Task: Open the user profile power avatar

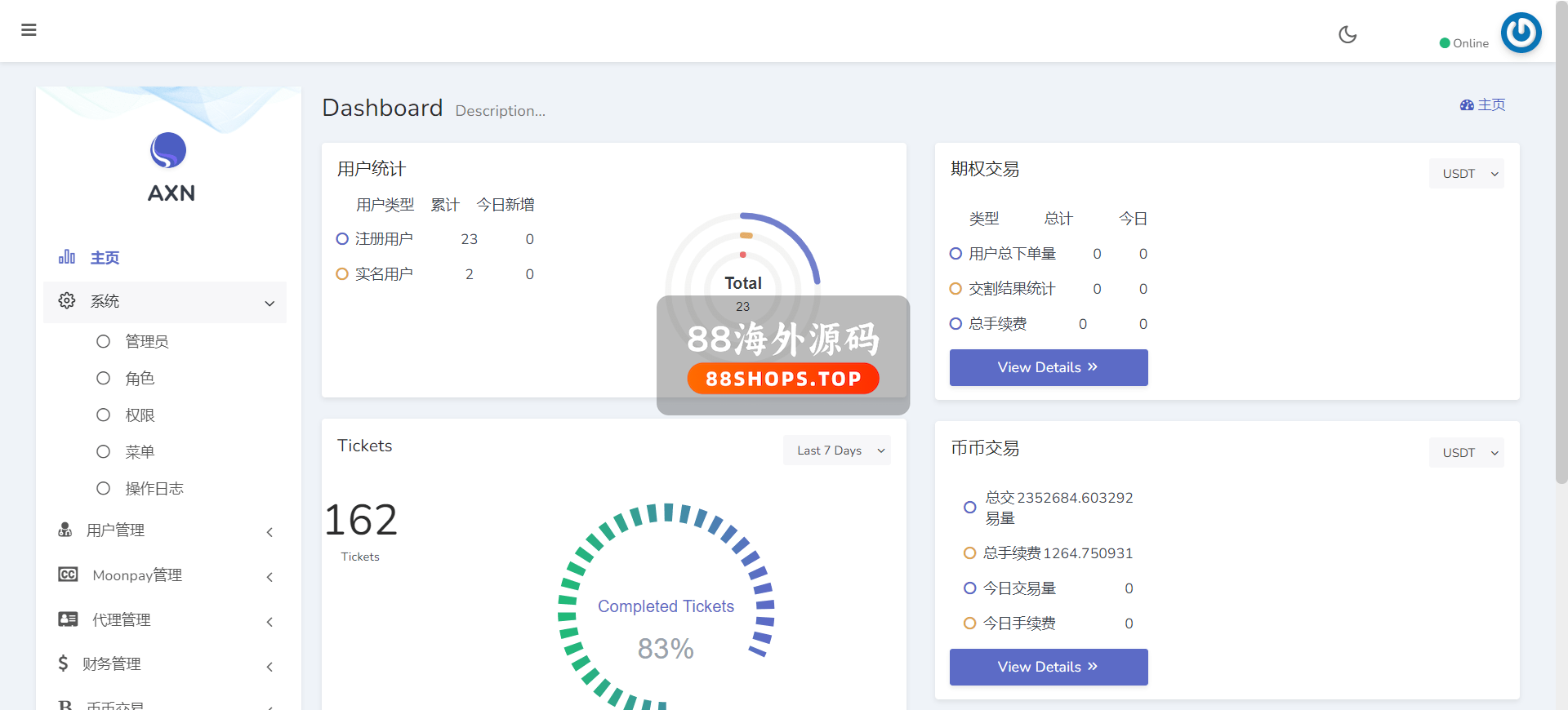Action: pyautogui.click(x=1521, y=33)
